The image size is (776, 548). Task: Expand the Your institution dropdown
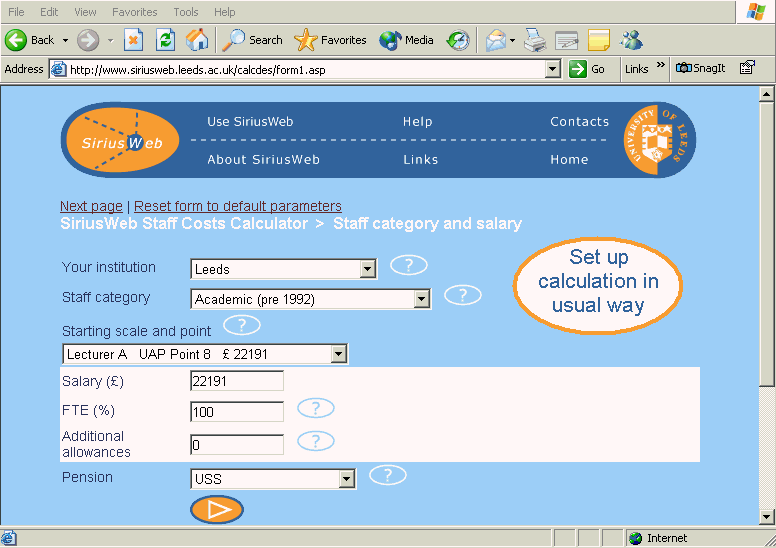[367, 269]
